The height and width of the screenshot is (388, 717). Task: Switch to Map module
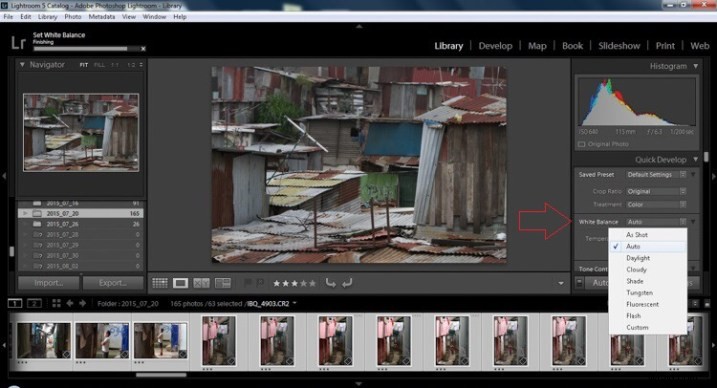pyautogui.click(x=537, y=46)
